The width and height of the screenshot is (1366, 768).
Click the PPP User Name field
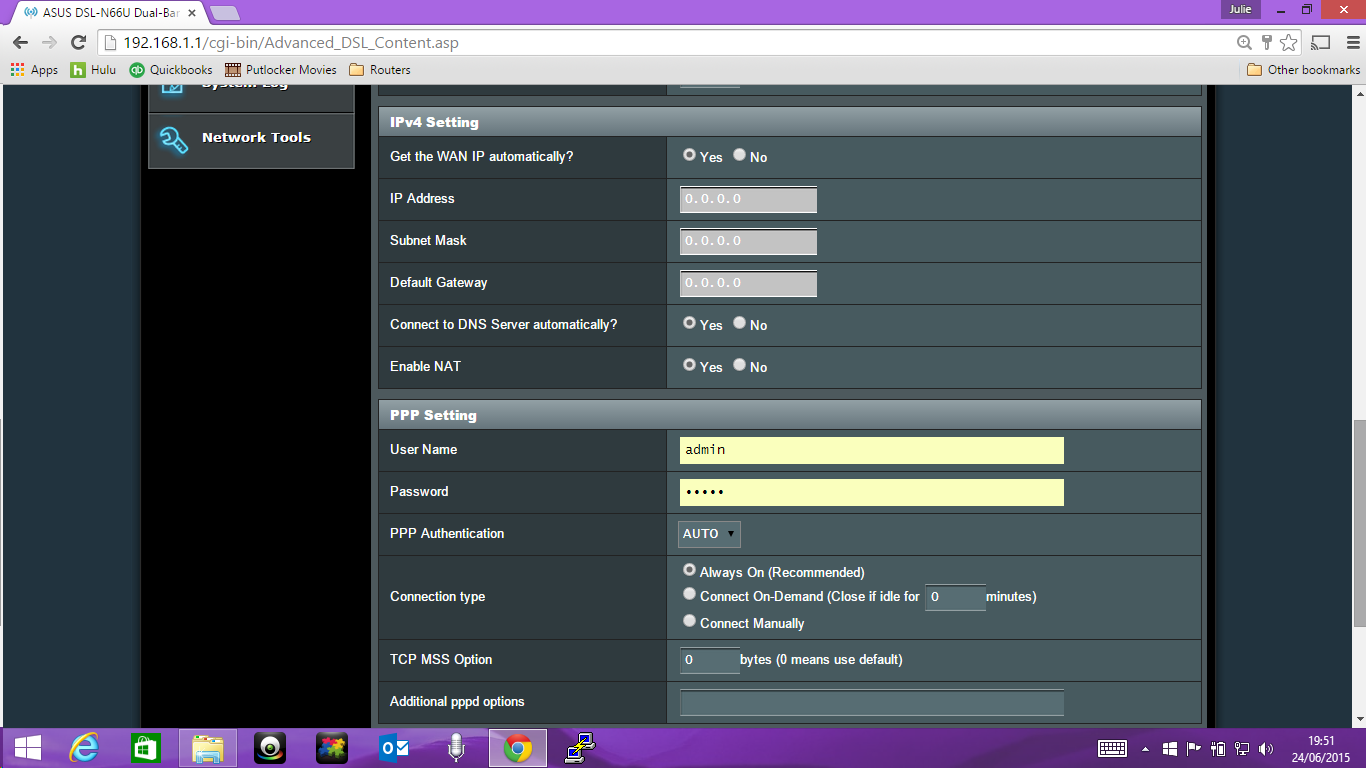[870, 449]
